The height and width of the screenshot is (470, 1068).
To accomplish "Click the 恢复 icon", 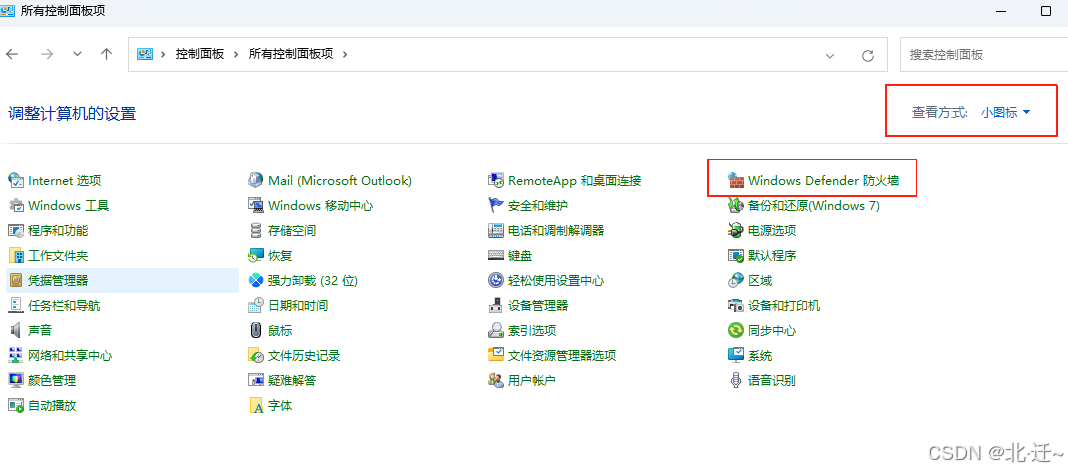I will pos(256,255).
